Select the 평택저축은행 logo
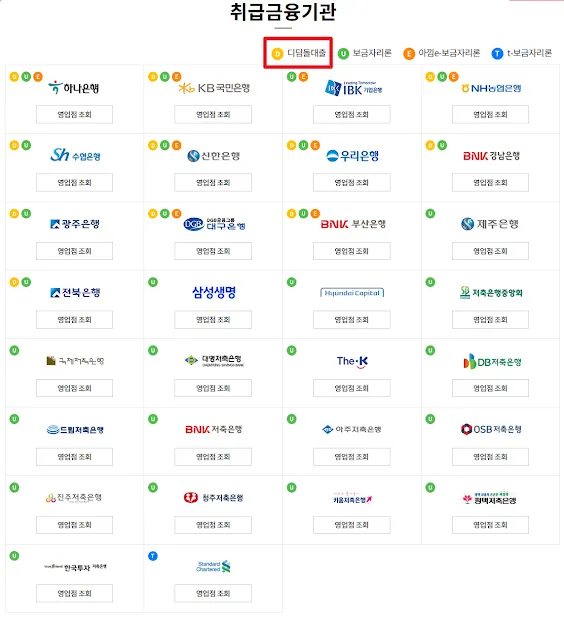Viewport: 564px width, 619px height. 490,498
